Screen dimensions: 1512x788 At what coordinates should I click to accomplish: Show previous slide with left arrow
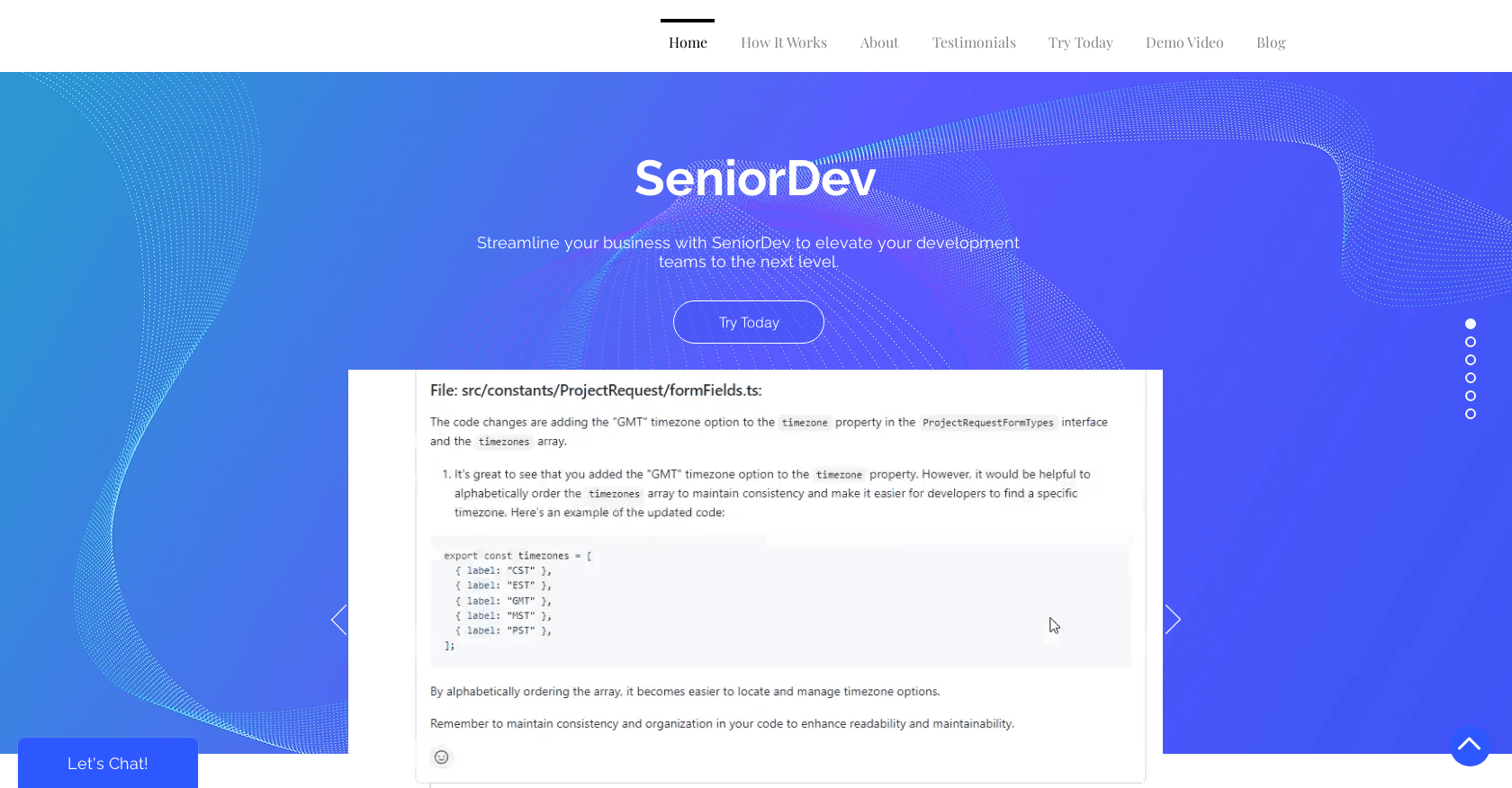(338, 620)
